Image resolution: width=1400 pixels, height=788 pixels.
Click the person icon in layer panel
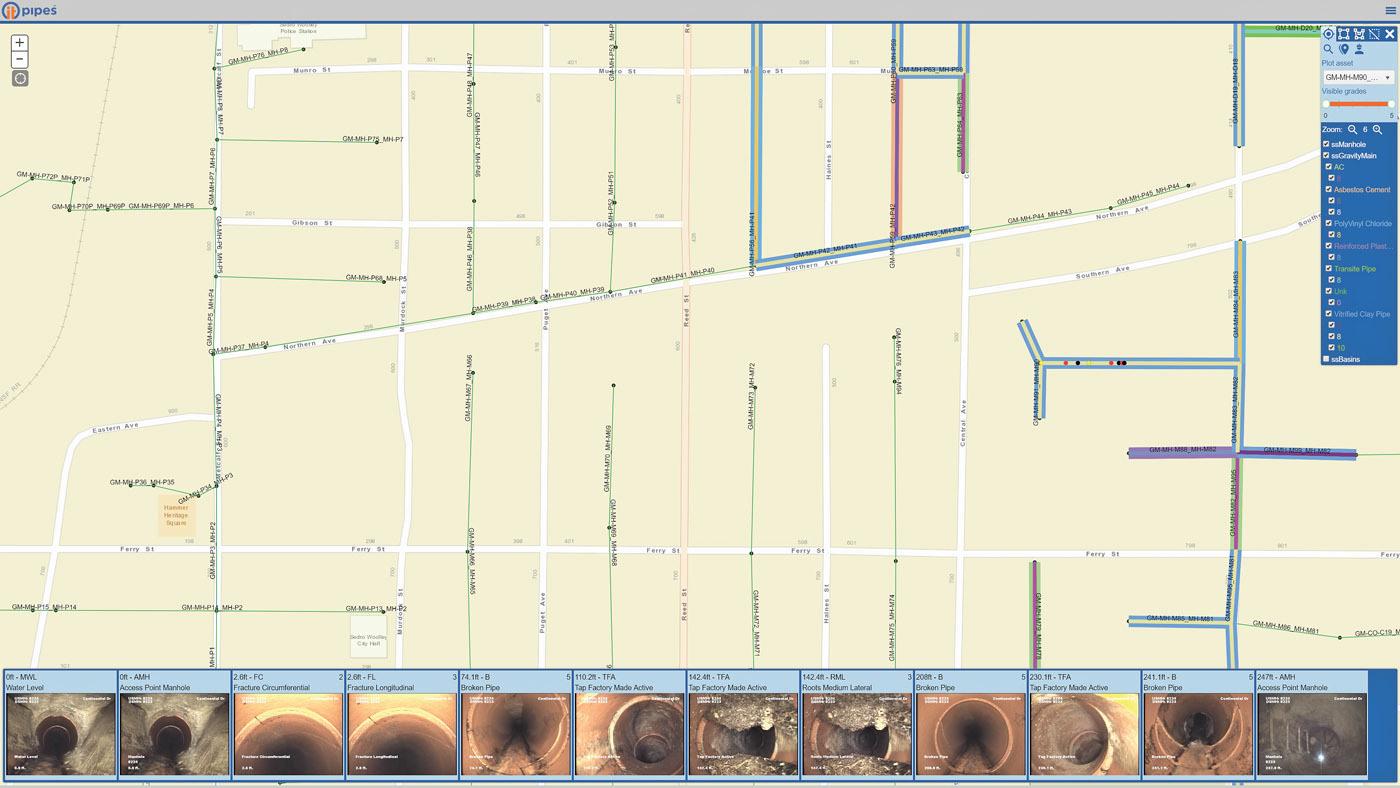1359,49
